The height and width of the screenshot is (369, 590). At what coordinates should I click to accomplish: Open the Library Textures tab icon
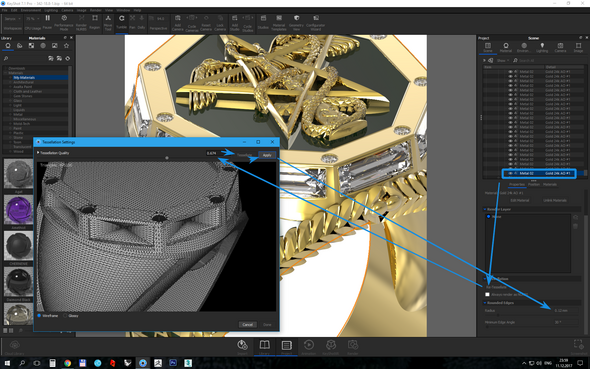[31, 46]
